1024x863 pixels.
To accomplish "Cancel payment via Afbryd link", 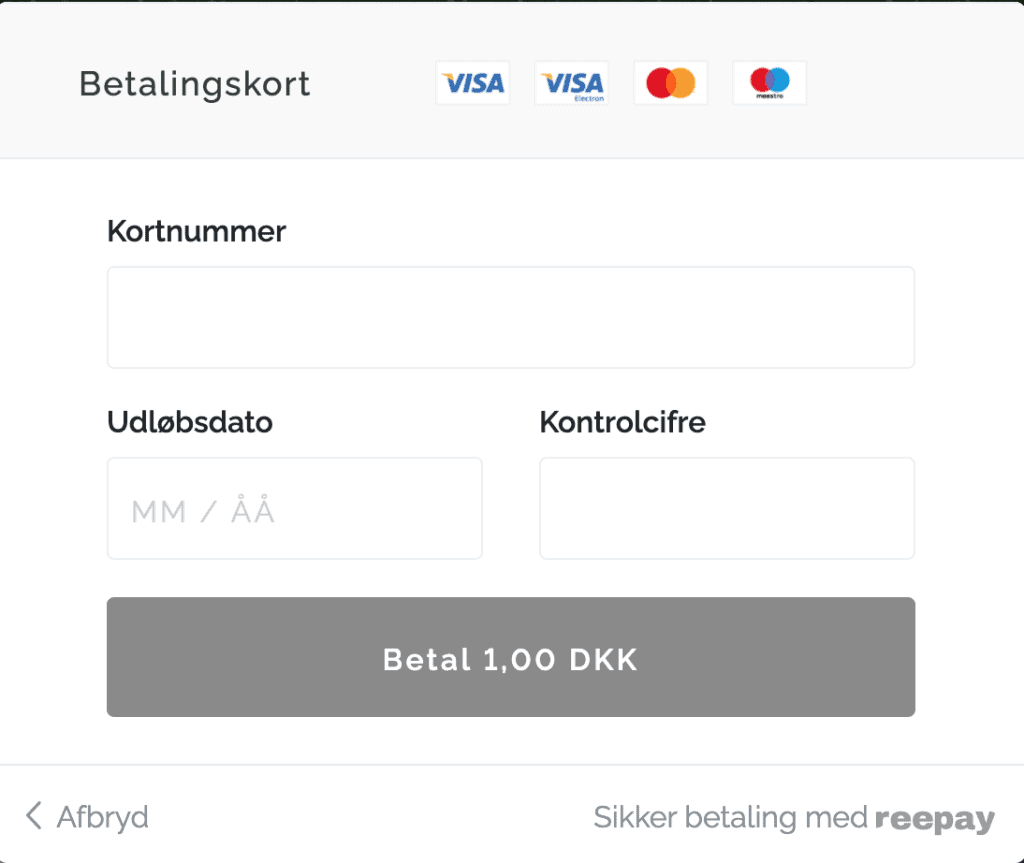I will (x=103, y=817).
